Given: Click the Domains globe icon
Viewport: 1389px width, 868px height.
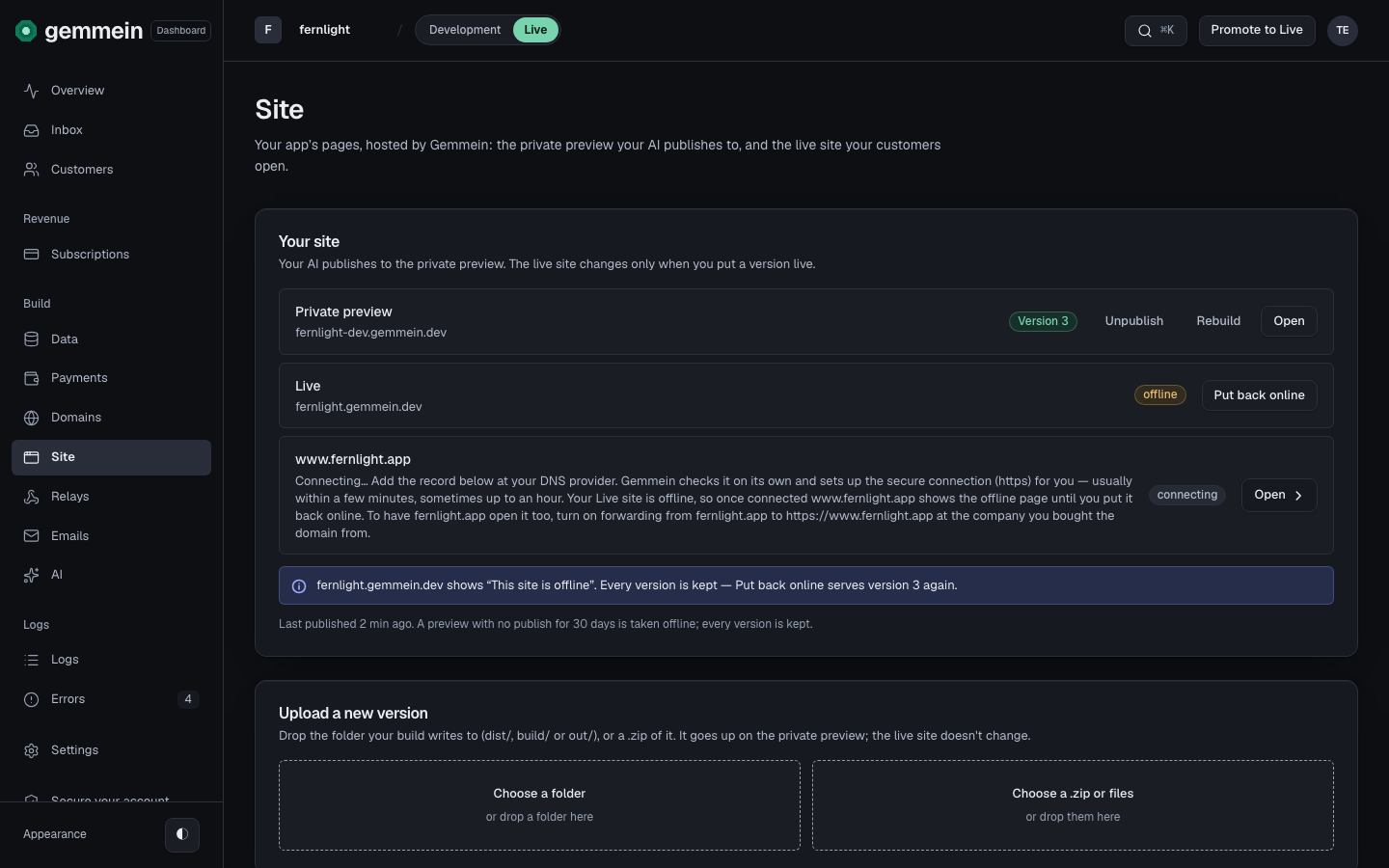Looking at the screenshot, I should [x=32, y=418].
